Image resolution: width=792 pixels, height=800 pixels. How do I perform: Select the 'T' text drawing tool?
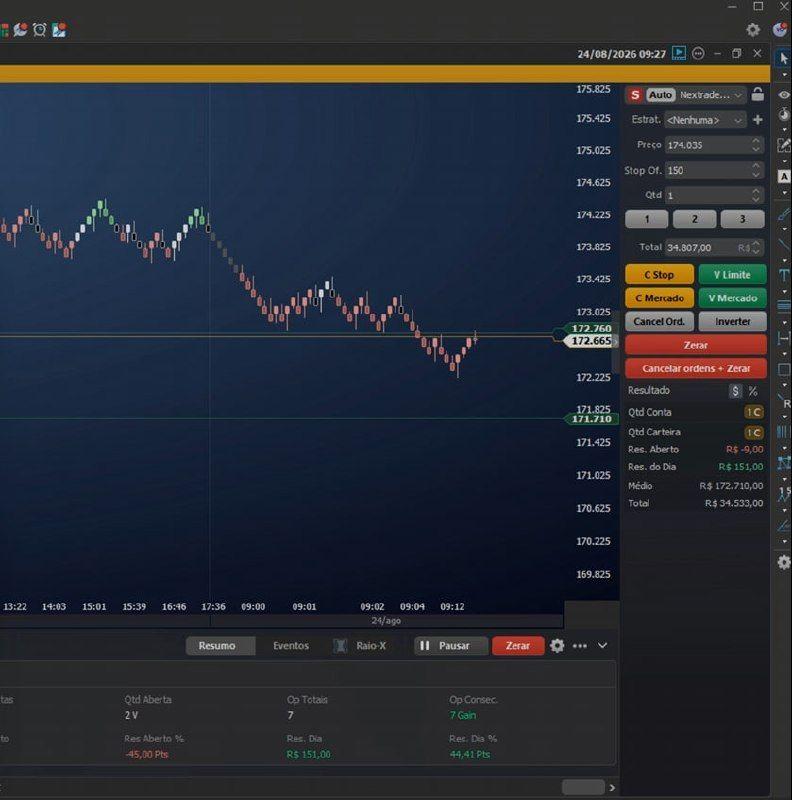point(784,276)
